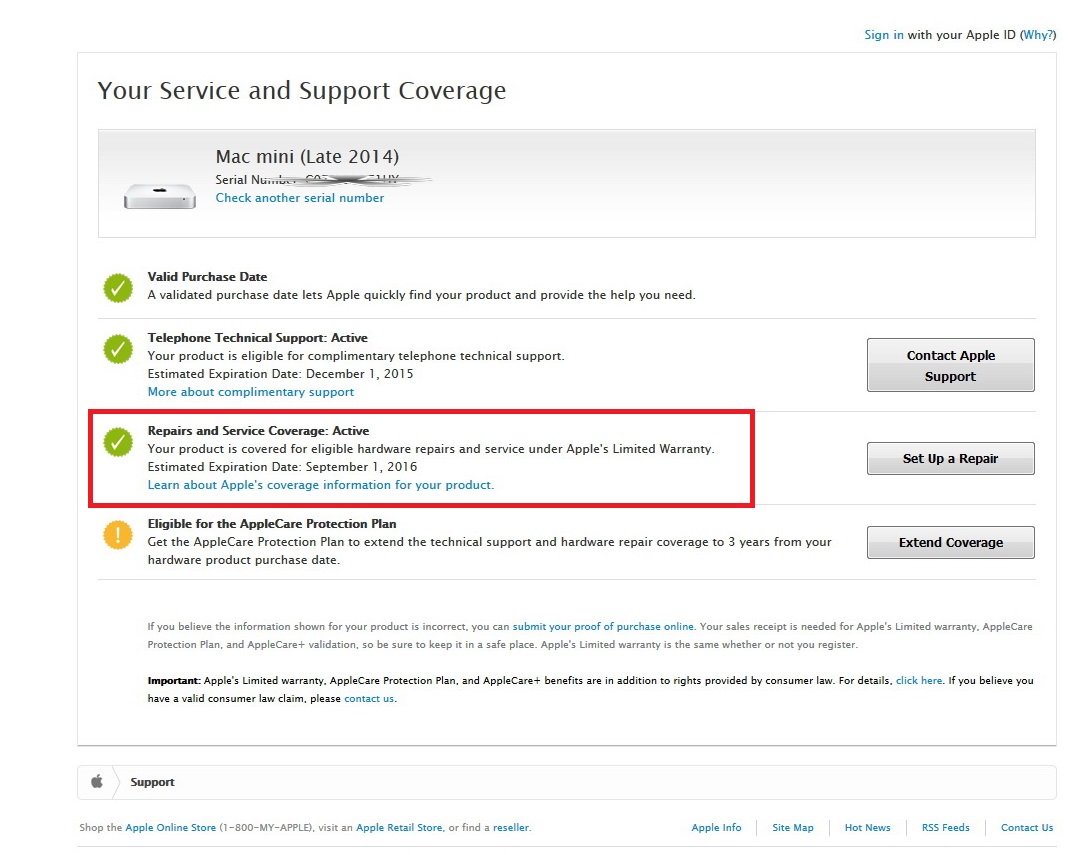Open Site Map in the footer

[793, 827]
